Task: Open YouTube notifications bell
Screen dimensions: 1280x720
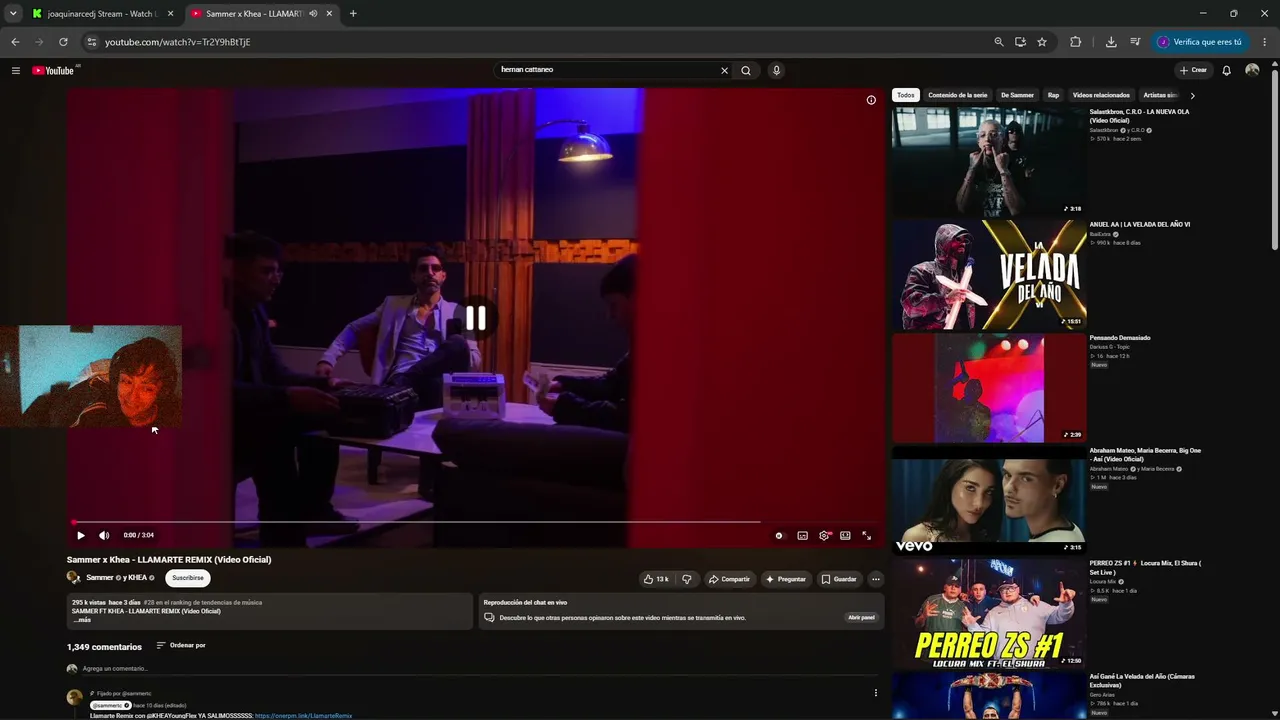Action: [1227, 70]
